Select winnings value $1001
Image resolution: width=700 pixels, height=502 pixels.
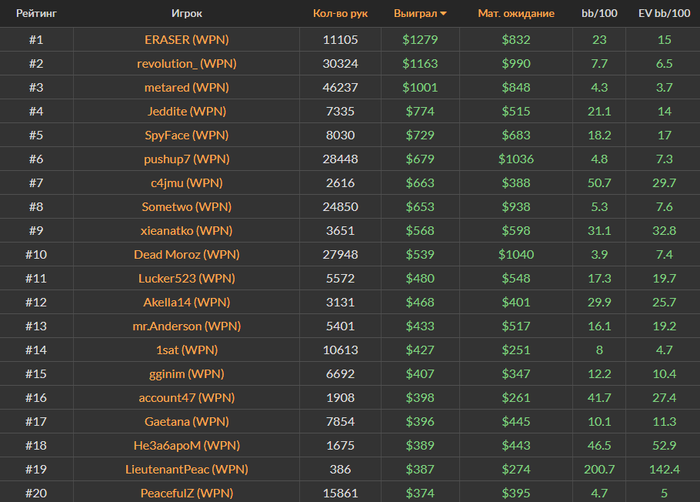click(x=420, y=88)
